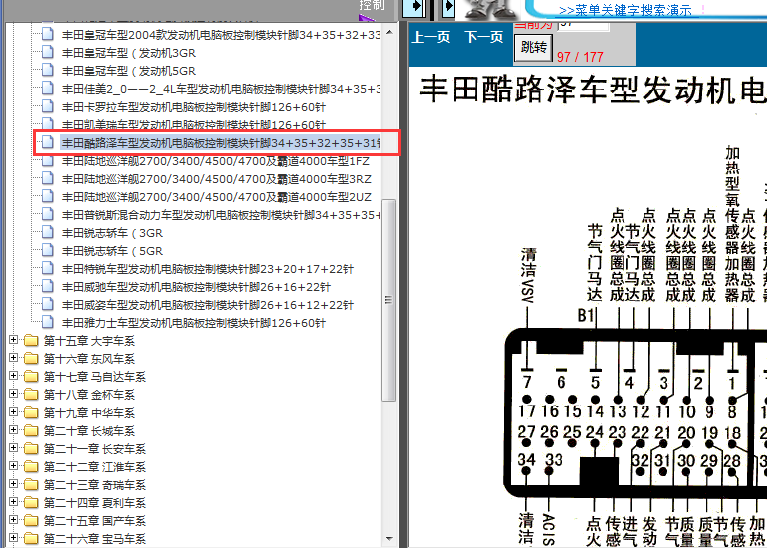Expand the 第二十一章 长安车系 node
This screenshot has width=767, height=548.
pyautogui.click(x=14, y=448)
